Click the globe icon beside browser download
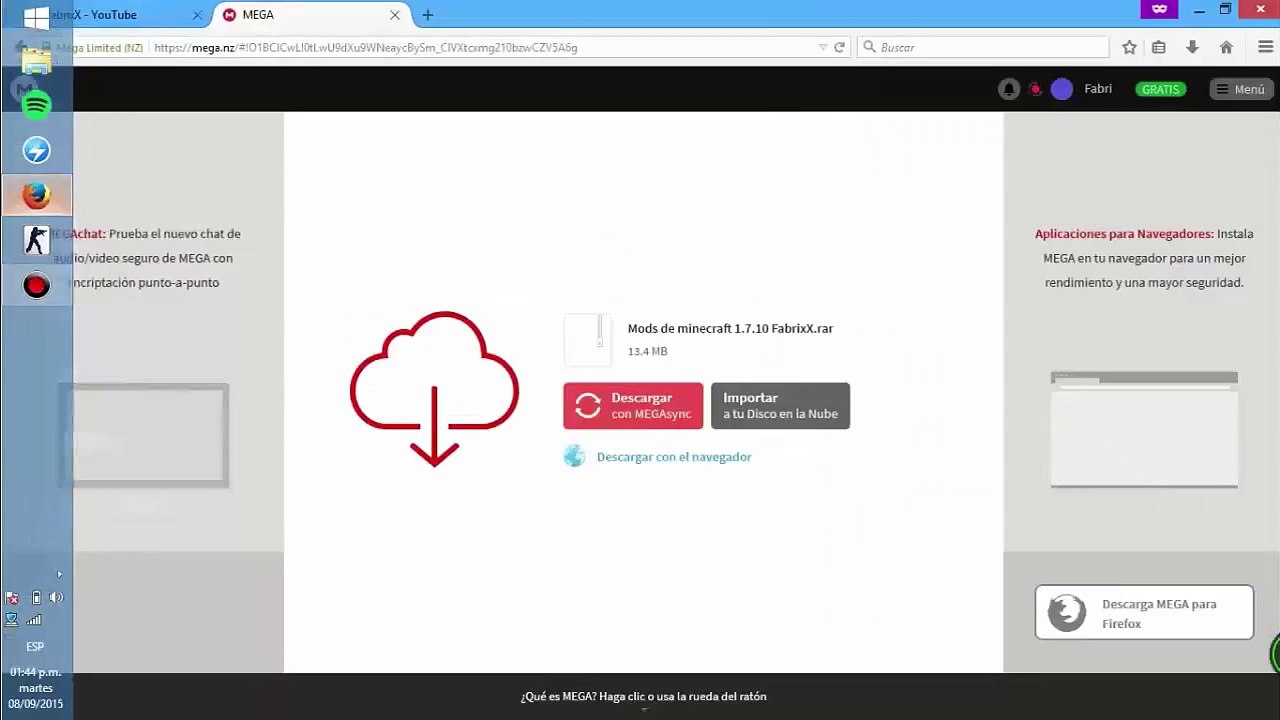This screenshot has width=1280, height=720. tap(574, 457)
